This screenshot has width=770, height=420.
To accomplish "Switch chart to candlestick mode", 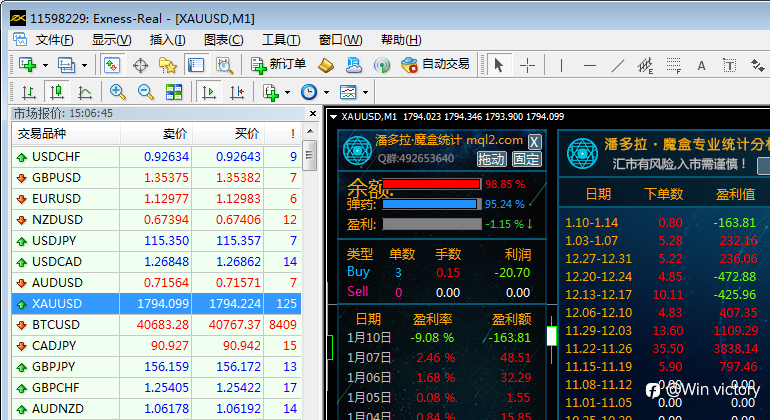I will click(56, 92).
